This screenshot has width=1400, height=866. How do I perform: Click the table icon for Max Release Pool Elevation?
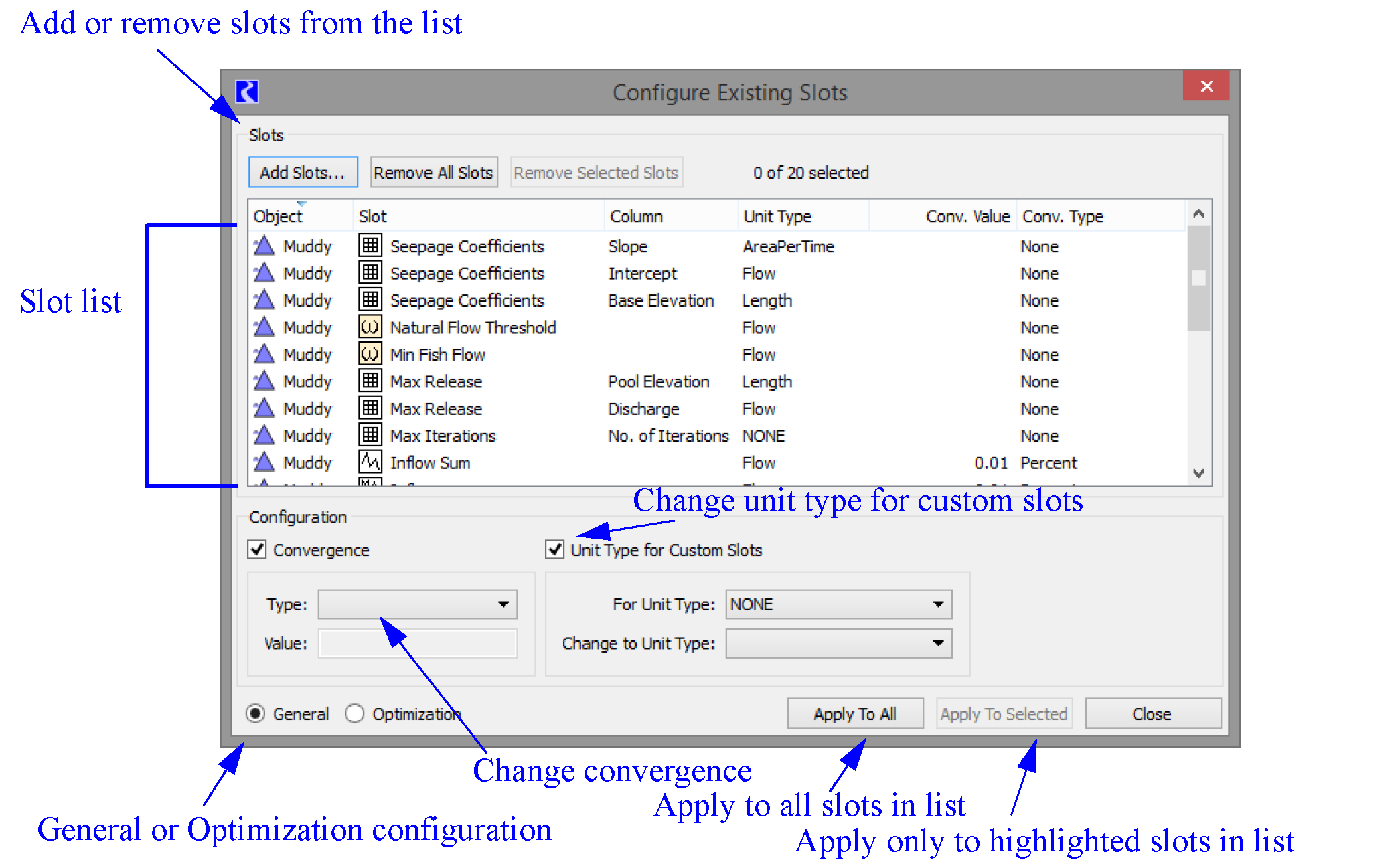point(370,381)
